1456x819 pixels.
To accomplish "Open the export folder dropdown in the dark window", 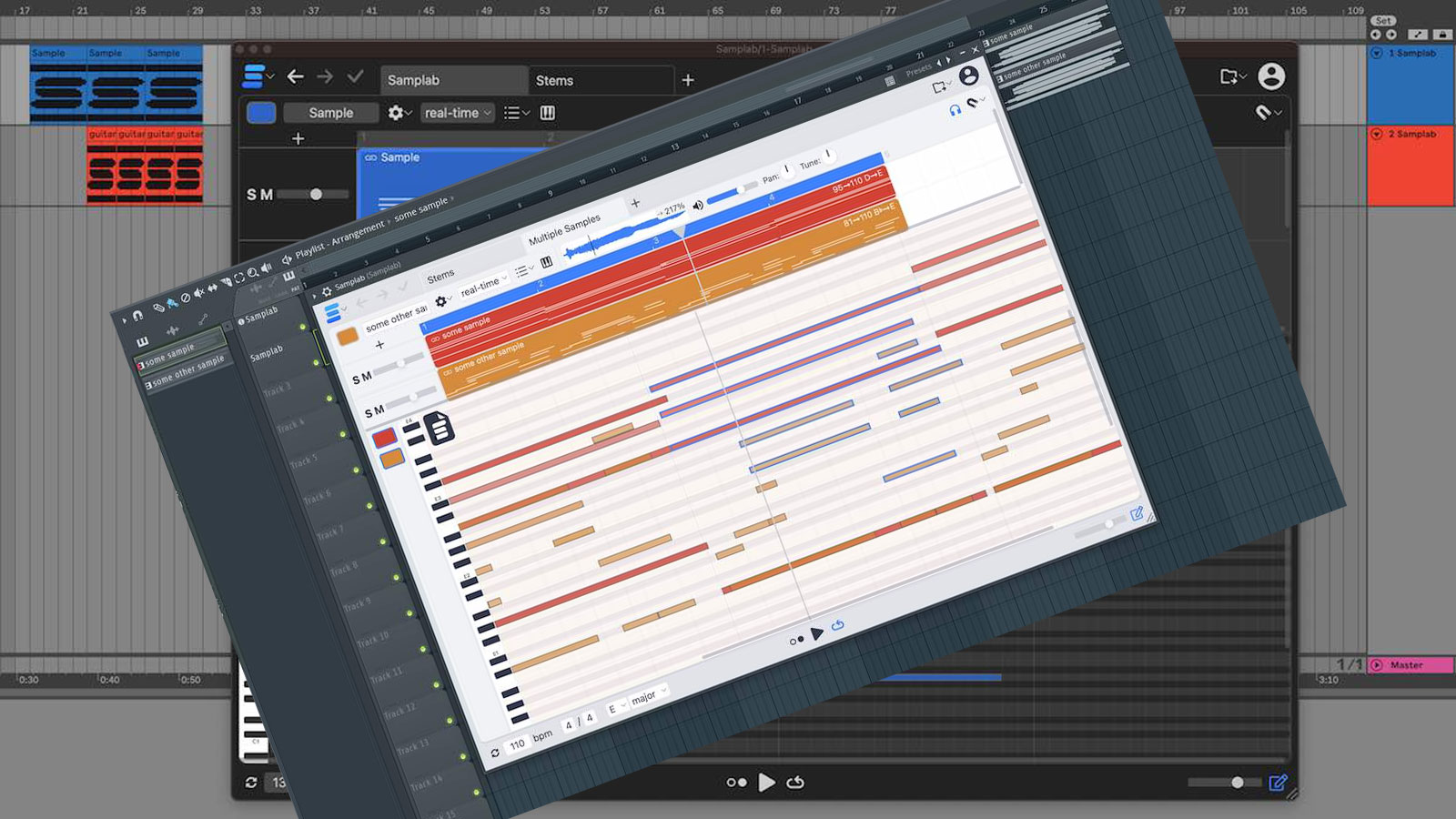I will point(1233,76).
